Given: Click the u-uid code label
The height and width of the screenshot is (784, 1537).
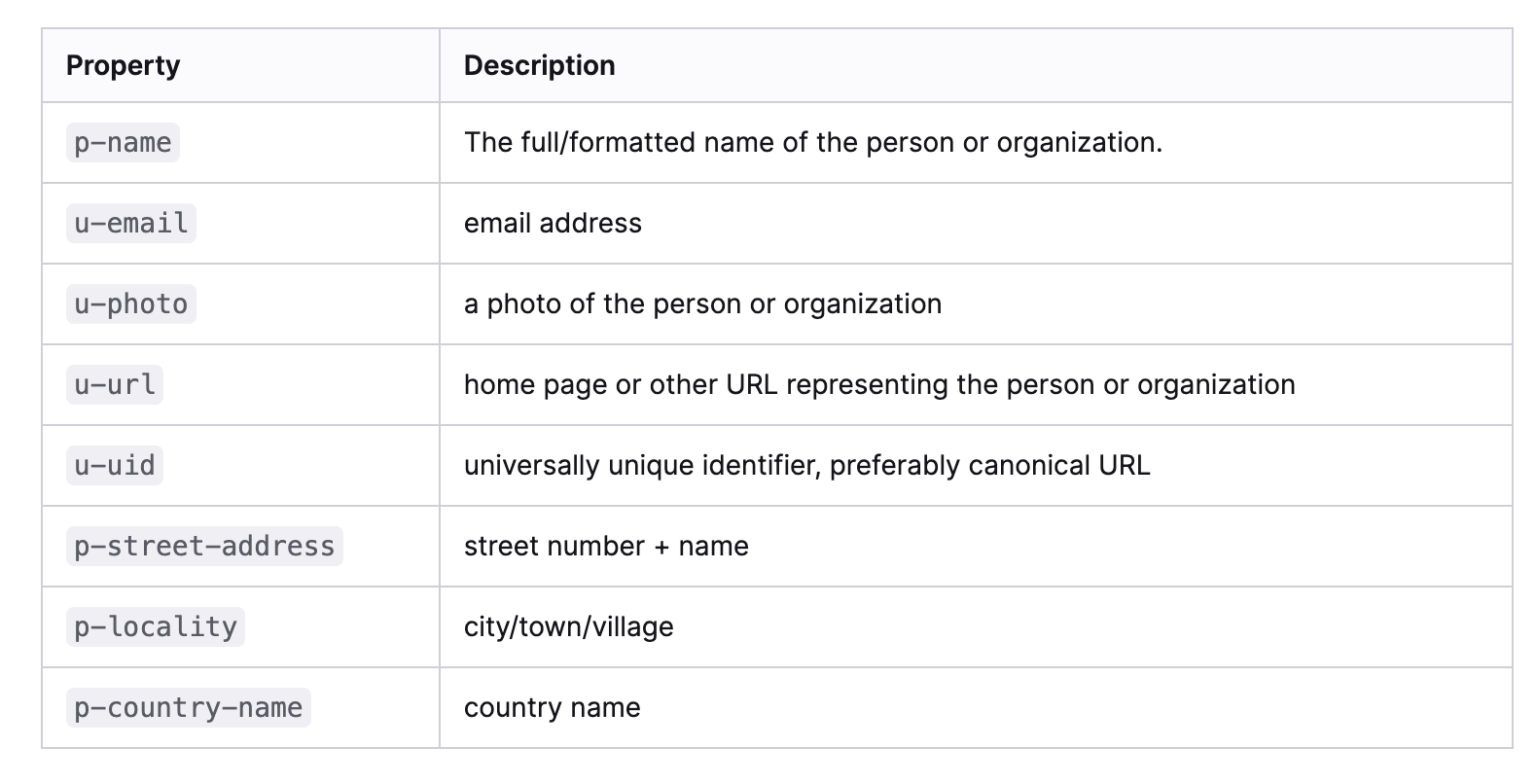Looking at the screenshot, I should pos(115,465).
